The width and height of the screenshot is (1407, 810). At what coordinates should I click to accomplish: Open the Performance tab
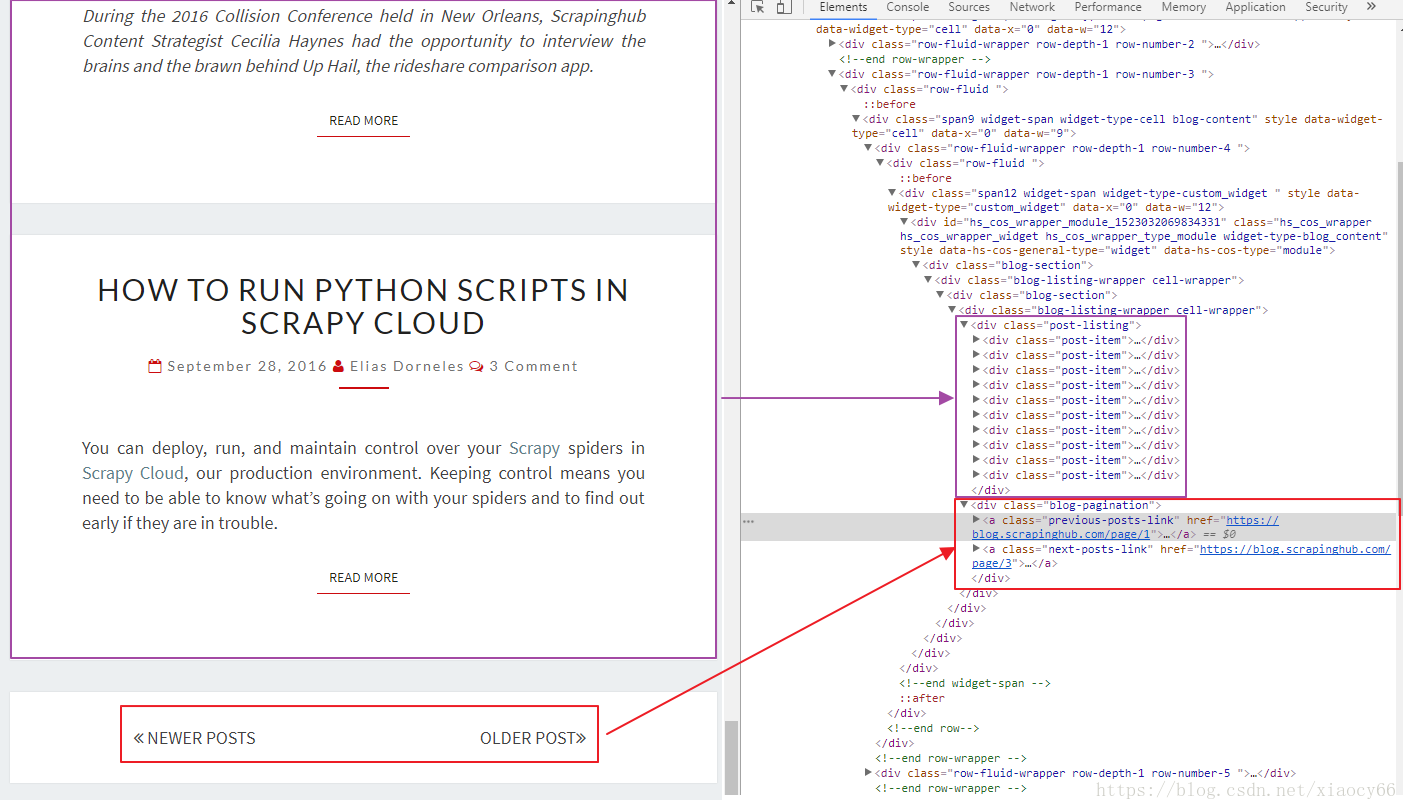(1108, 7)
